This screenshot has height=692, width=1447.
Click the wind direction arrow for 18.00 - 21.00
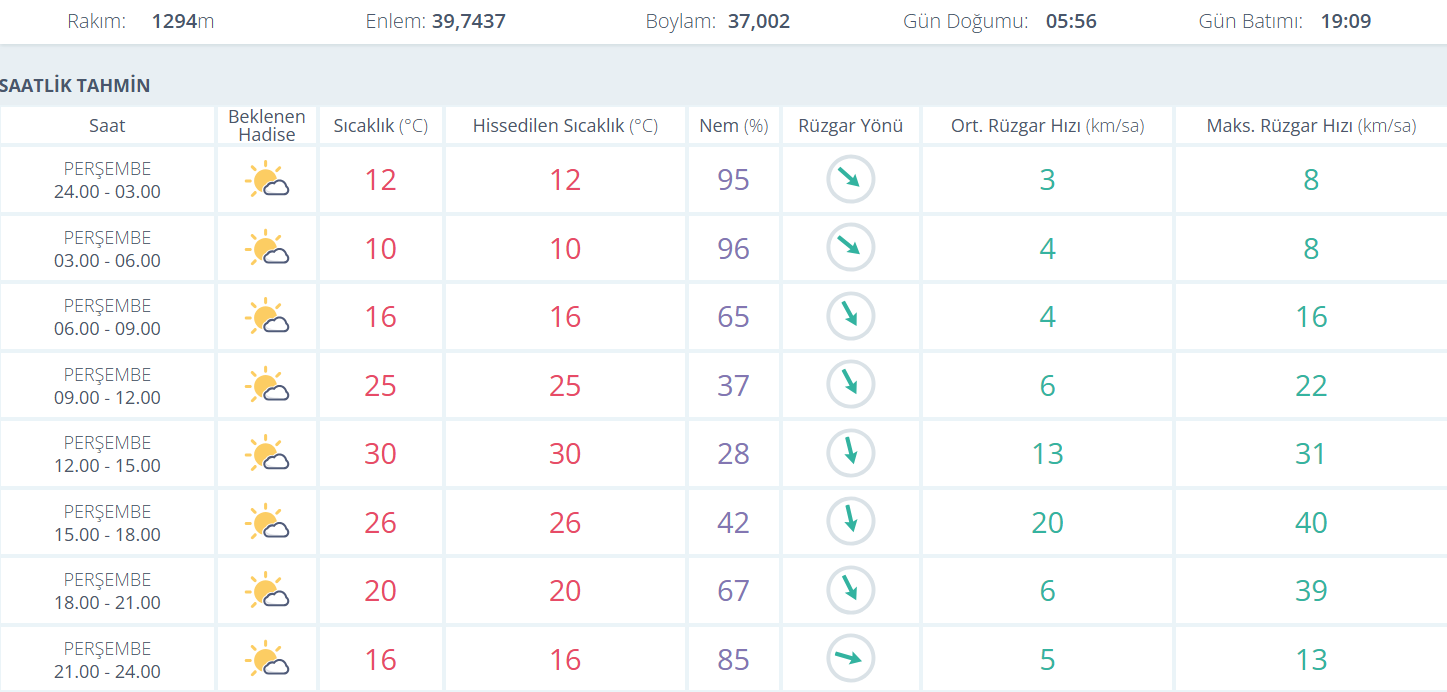tap(850, 590)
